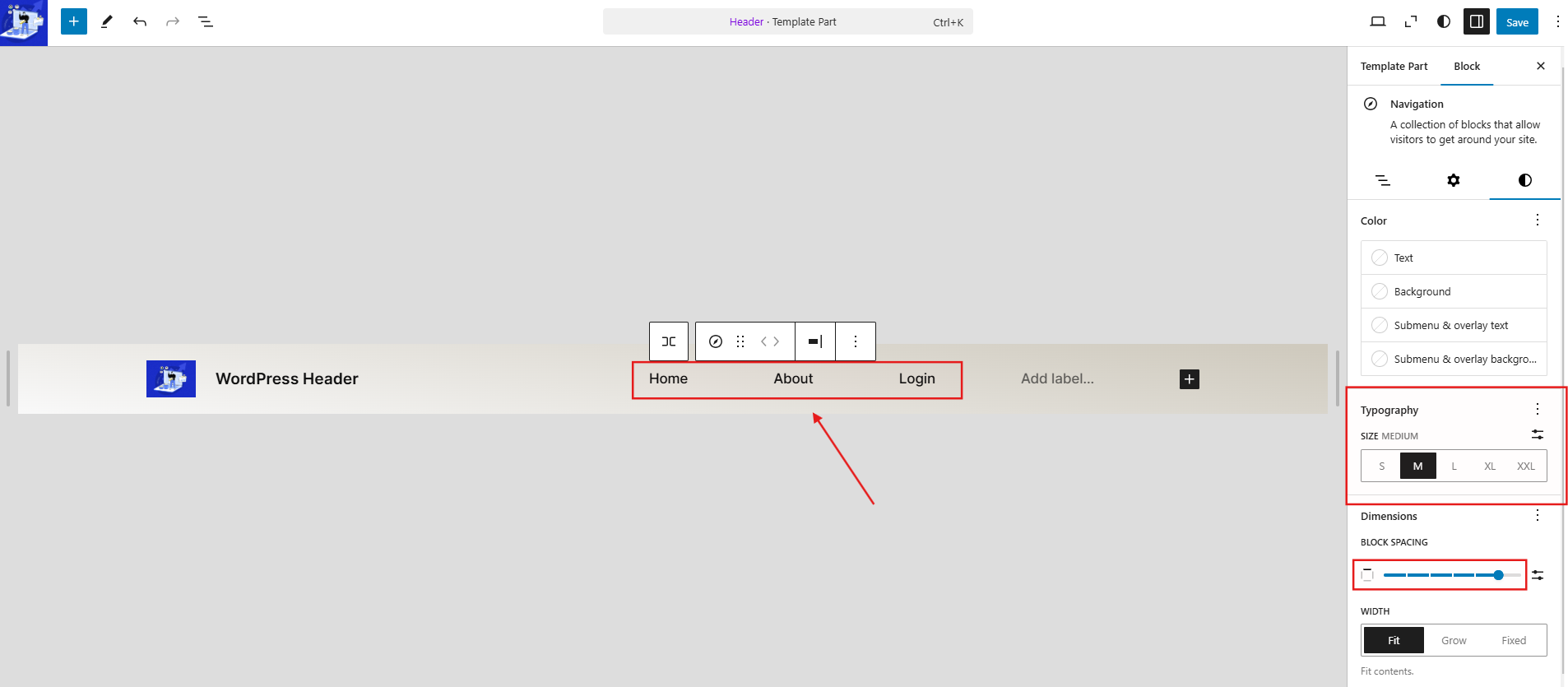Click the site logo icon in top corner
Screen dimensions: 1568x687
[24, 23]
